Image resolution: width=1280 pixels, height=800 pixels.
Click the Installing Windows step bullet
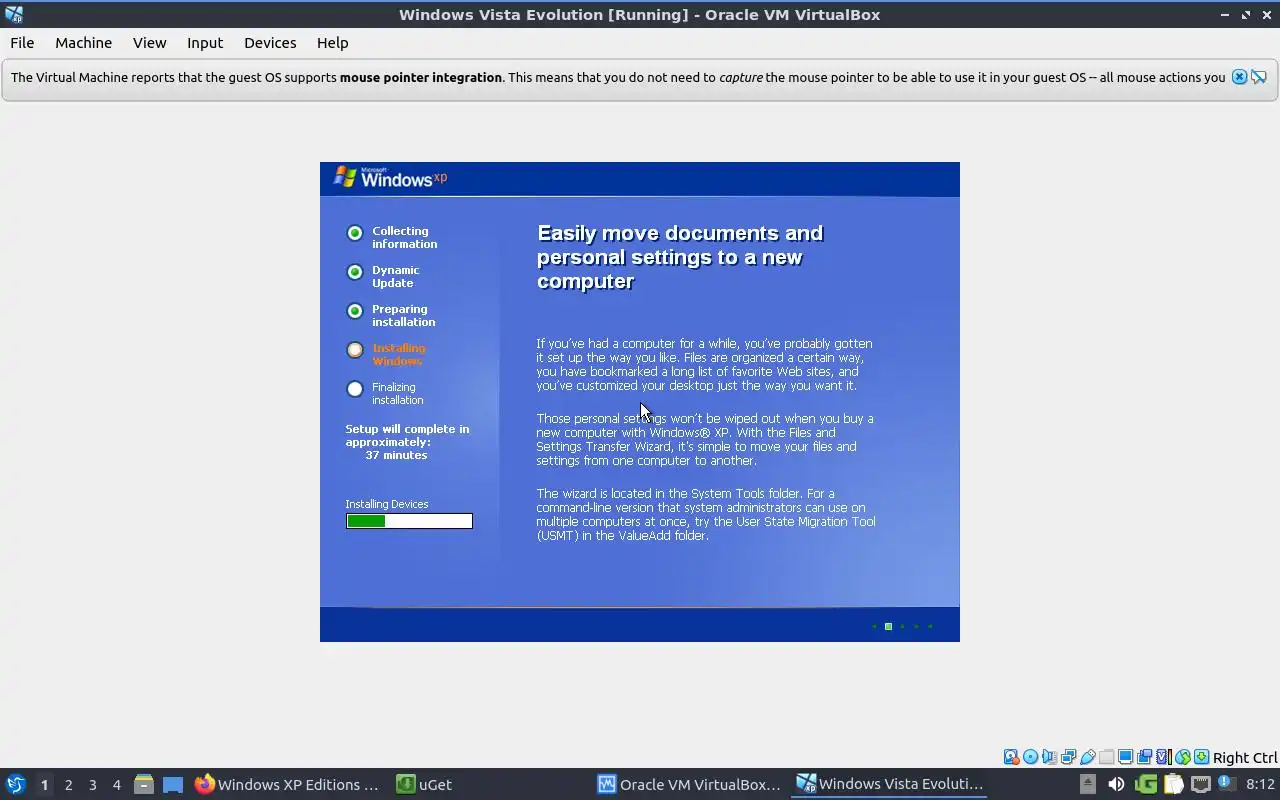pos(355,350)
